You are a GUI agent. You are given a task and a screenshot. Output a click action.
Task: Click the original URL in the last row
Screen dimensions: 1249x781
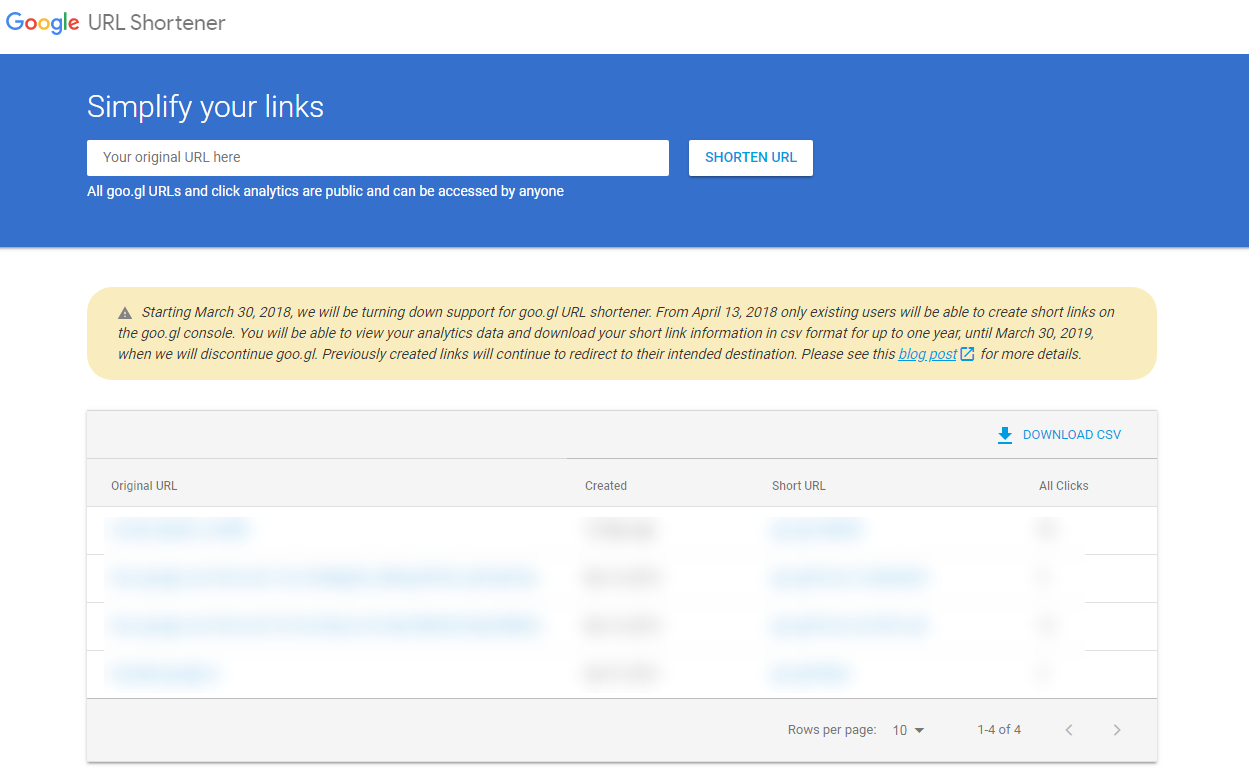click(x=164, y=674)
